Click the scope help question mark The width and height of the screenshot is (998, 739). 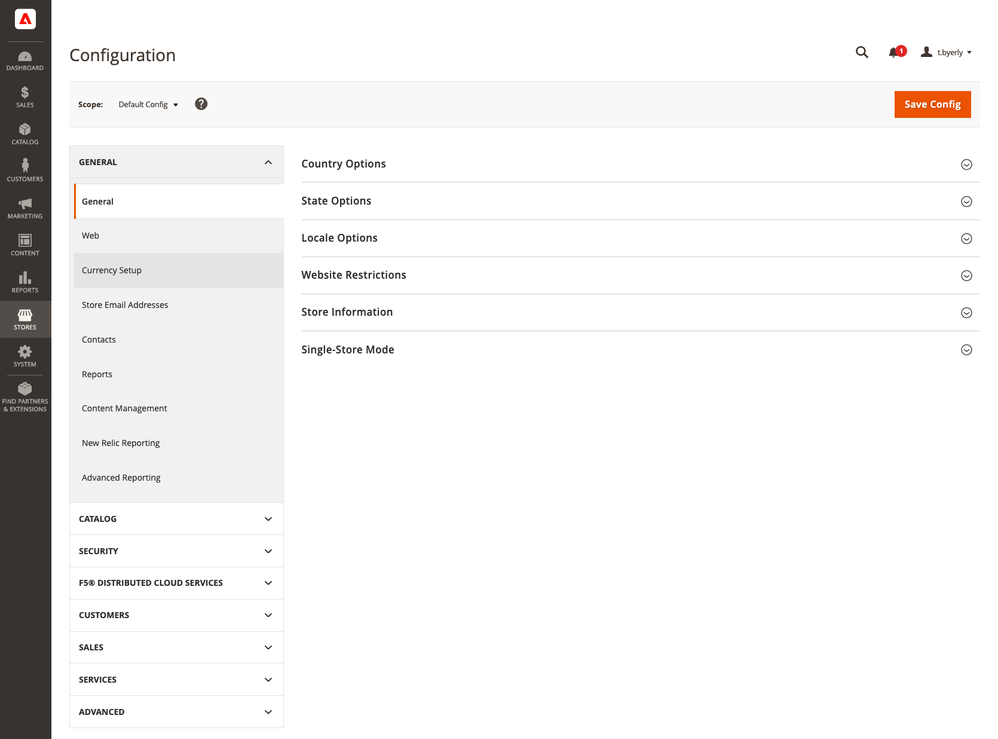[x=201, y=104]
